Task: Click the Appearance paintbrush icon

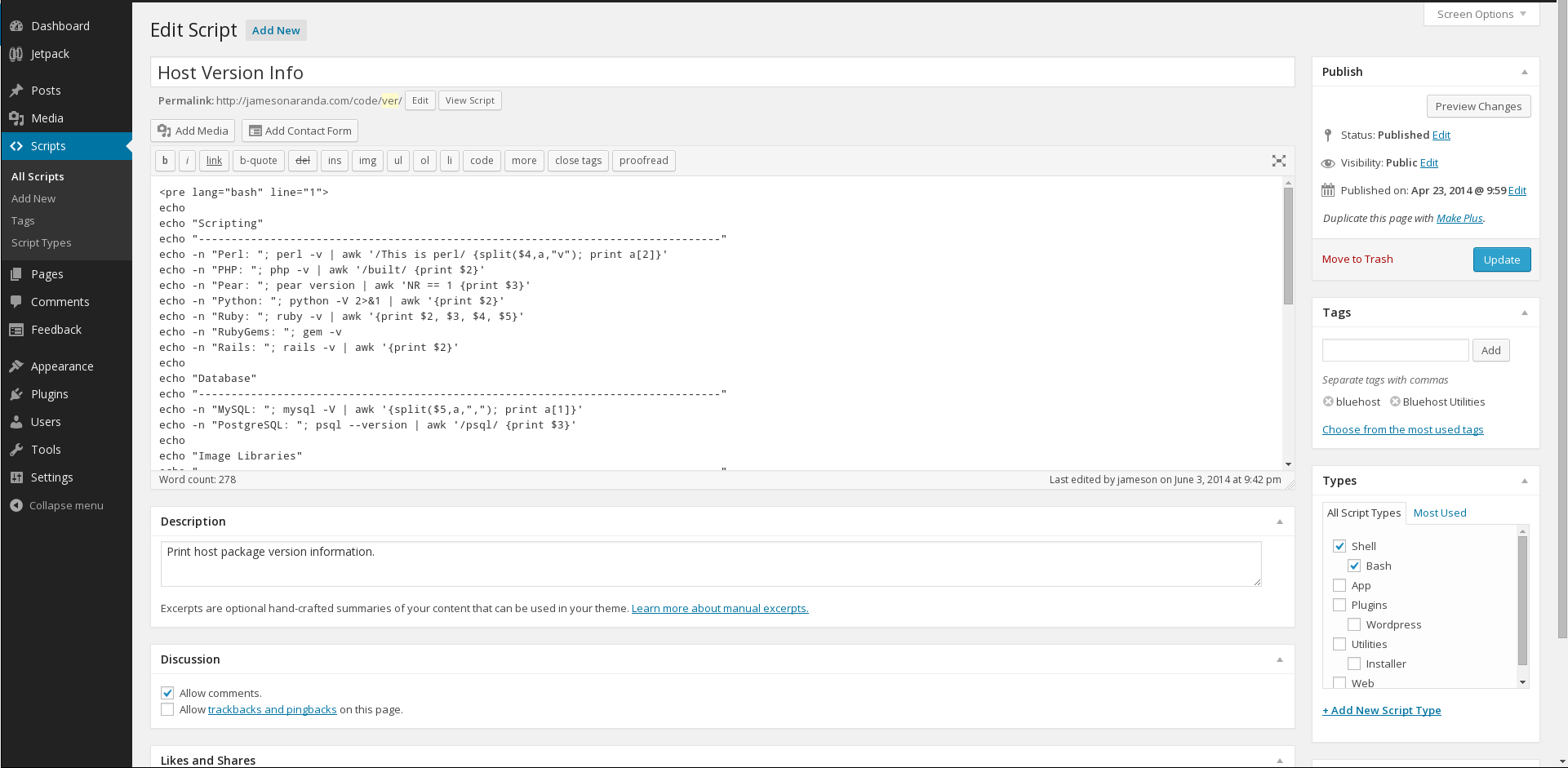Action: point(16,366)
